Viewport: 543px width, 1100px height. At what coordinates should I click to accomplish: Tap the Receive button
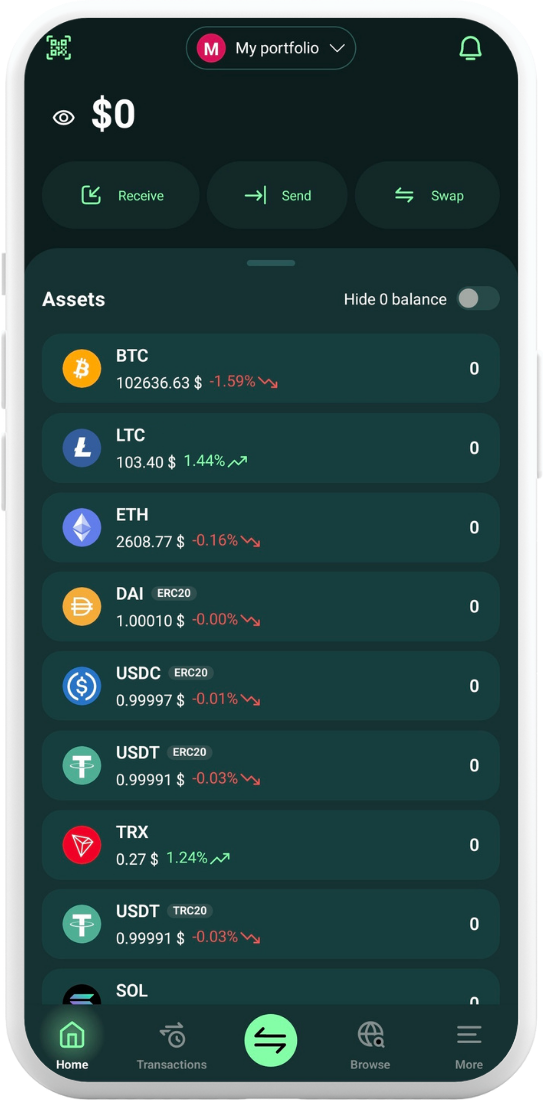tap(121, 196)
